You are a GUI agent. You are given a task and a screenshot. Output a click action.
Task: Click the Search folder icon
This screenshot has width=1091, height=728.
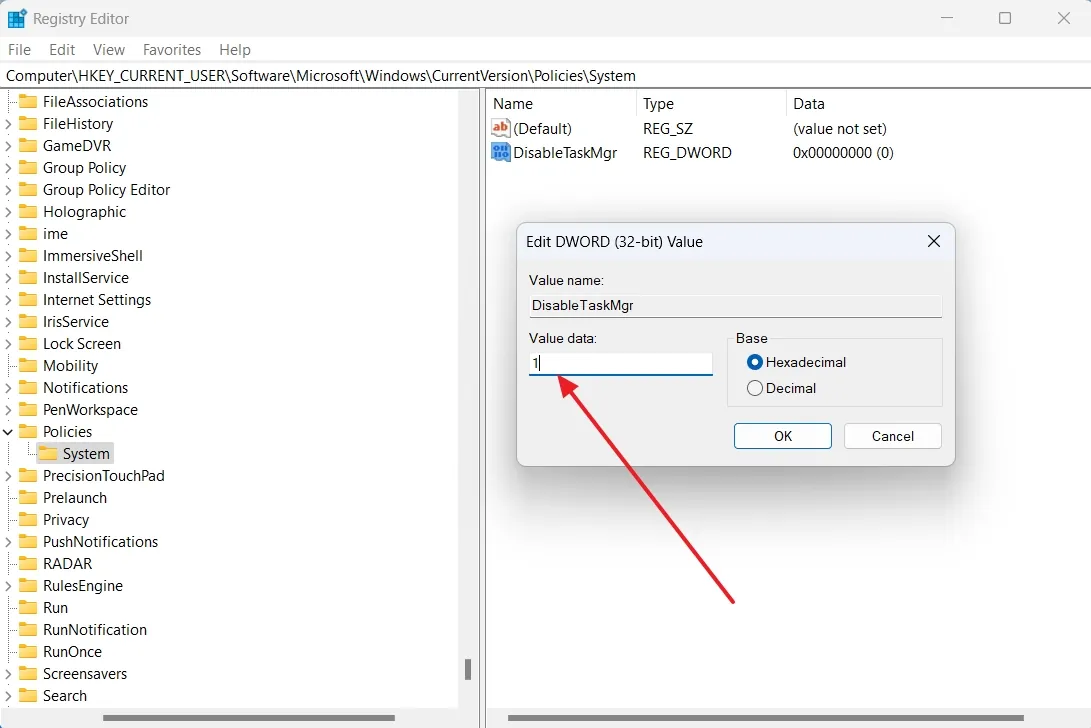tap(28, 696)
